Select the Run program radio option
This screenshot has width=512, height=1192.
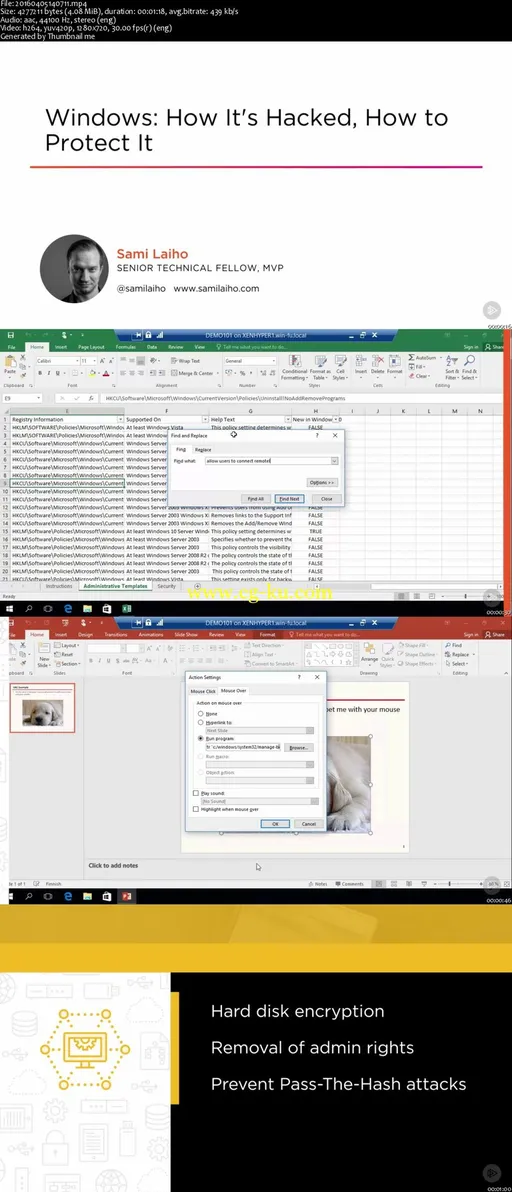[201, 738]
